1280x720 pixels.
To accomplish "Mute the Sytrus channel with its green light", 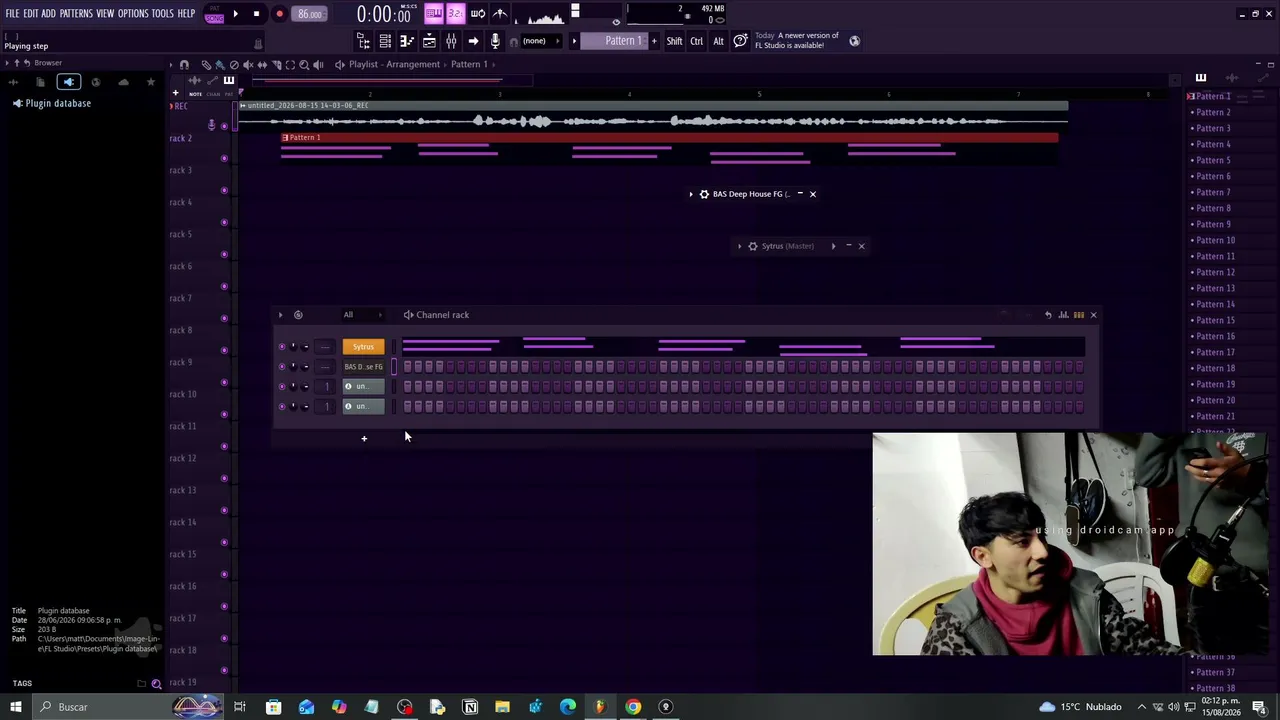I will pos(281,347).
